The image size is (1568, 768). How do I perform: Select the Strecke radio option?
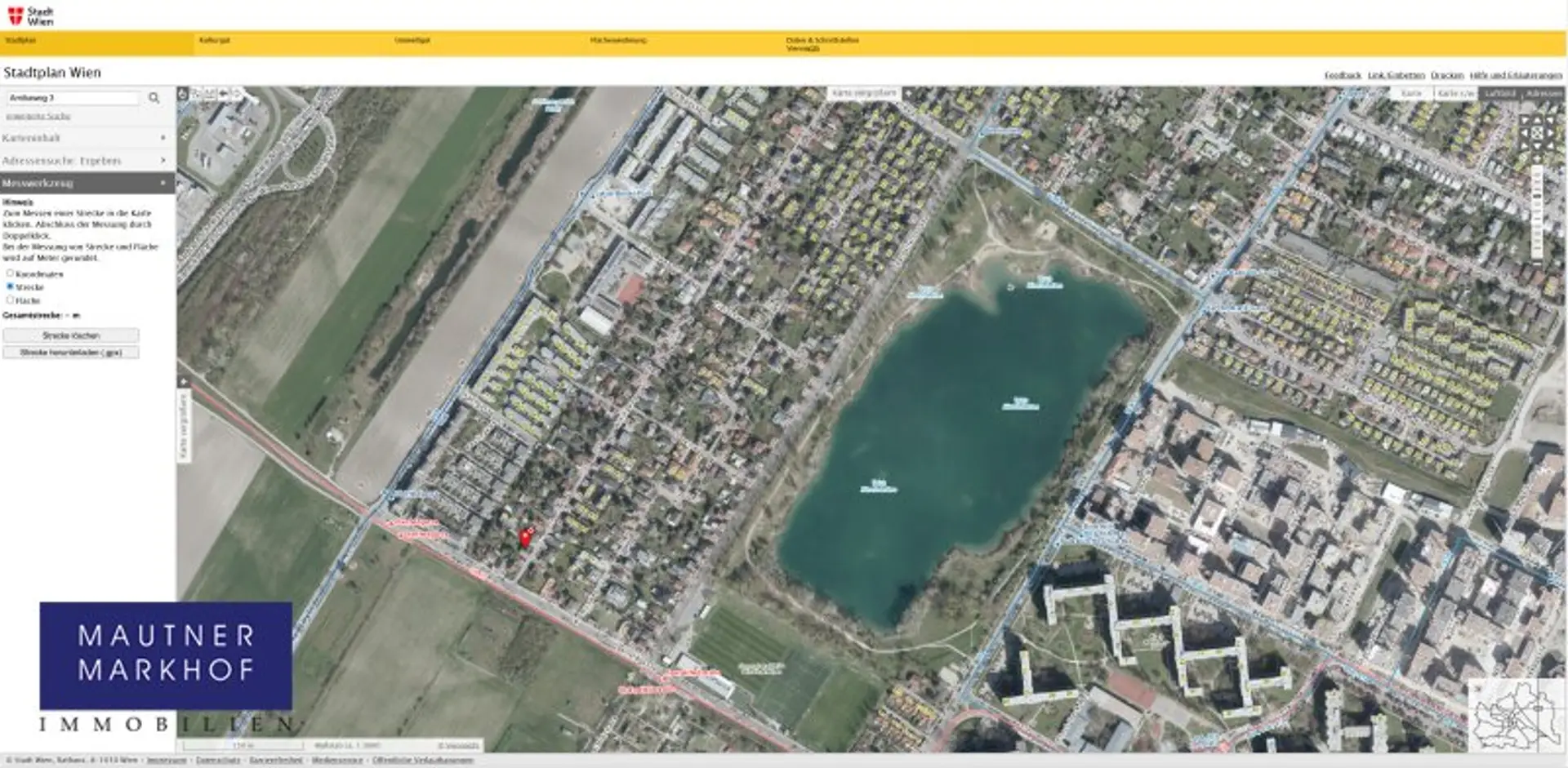pyautogui.click(x=10, y=286)
